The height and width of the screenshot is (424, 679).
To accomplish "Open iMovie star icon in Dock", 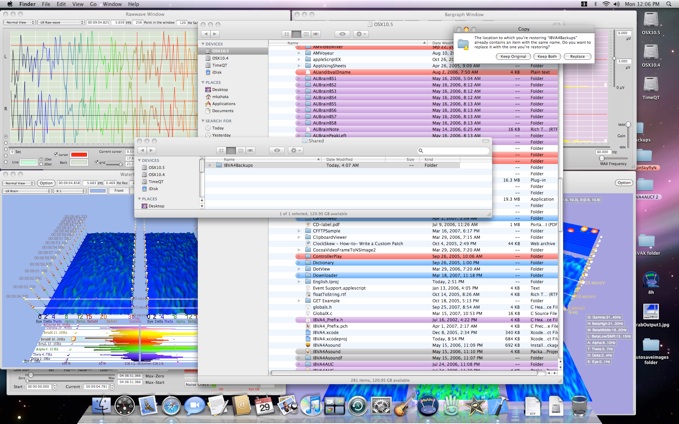I will point(475,405).
